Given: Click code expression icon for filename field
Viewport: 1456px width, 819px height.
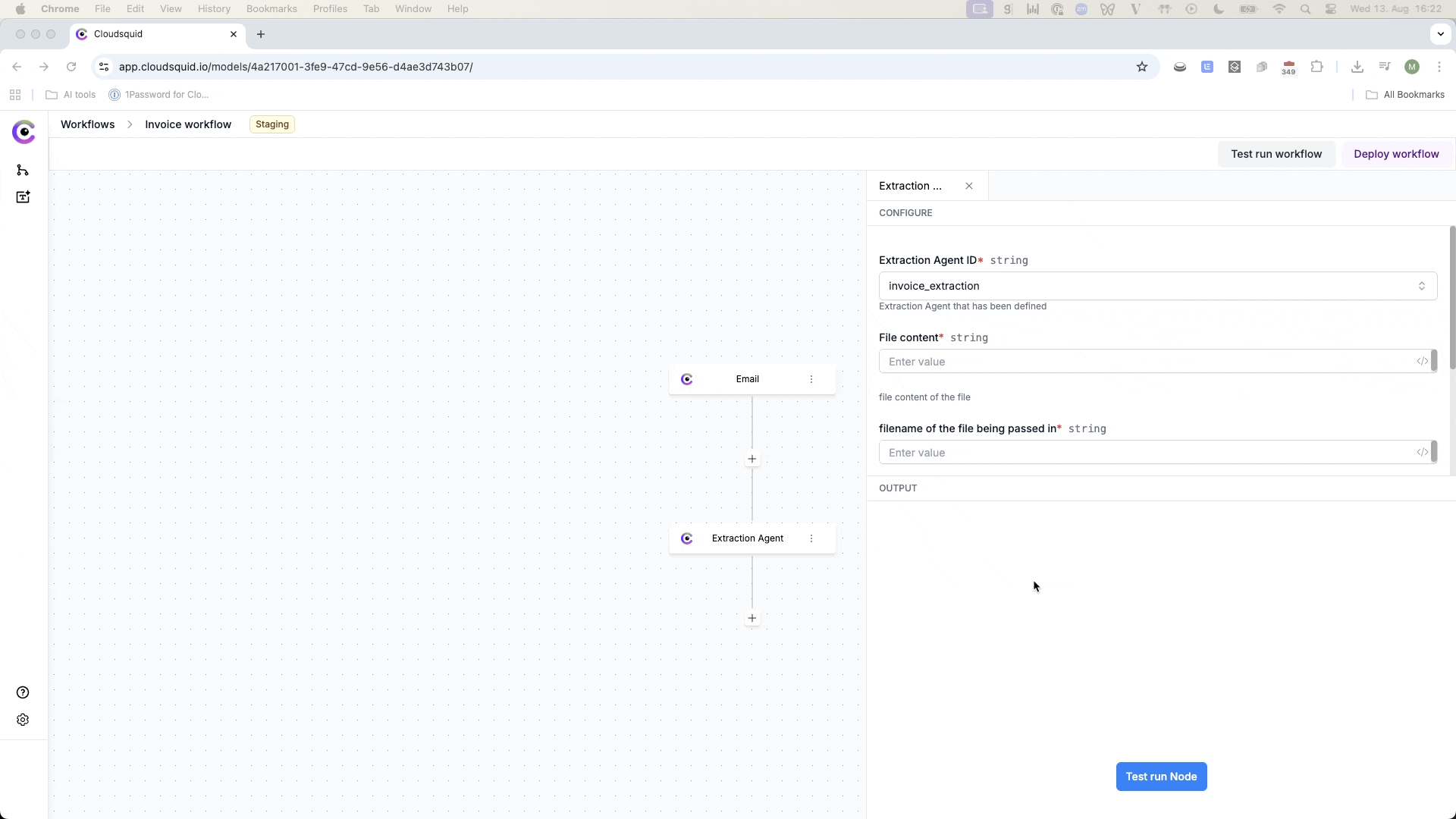Looking at the screenshot, I should click(1422, 453).
